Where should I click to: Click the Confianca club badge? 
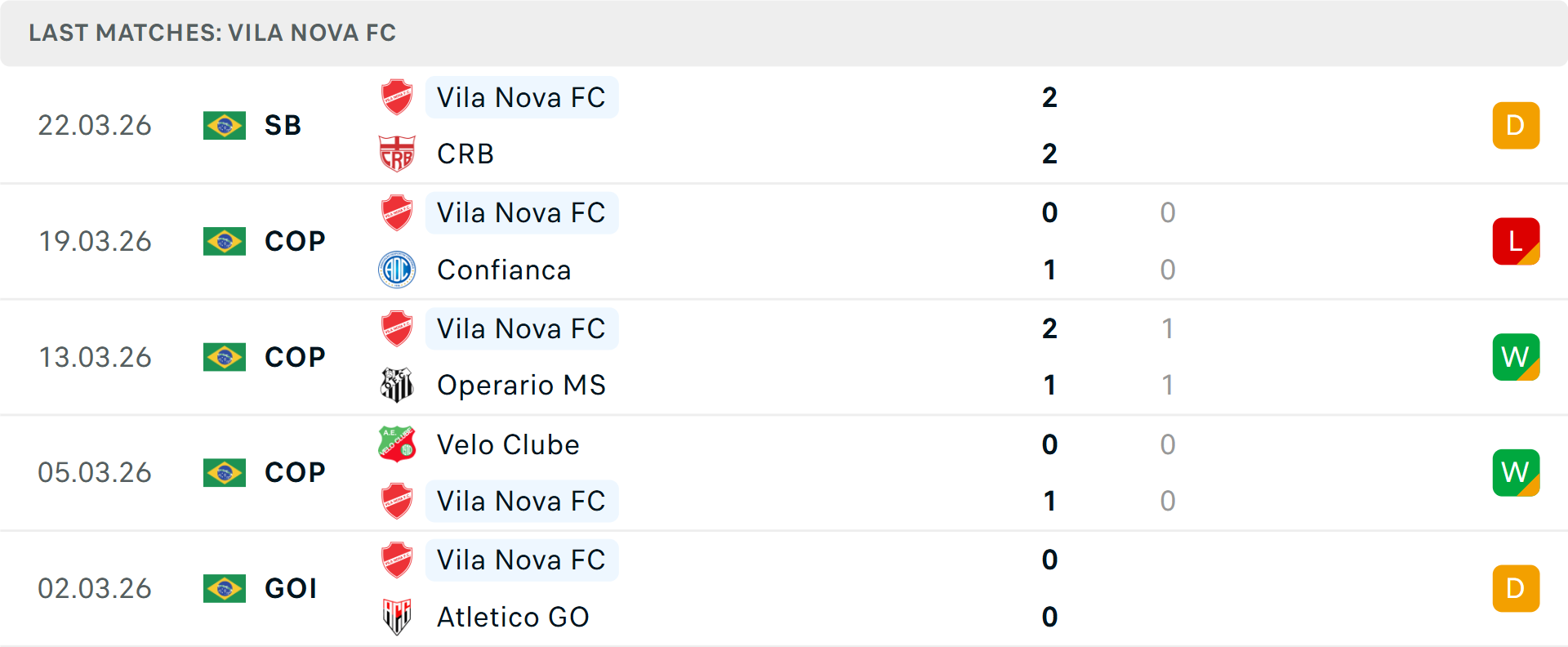pyautogui.click(x=398, y=270)
